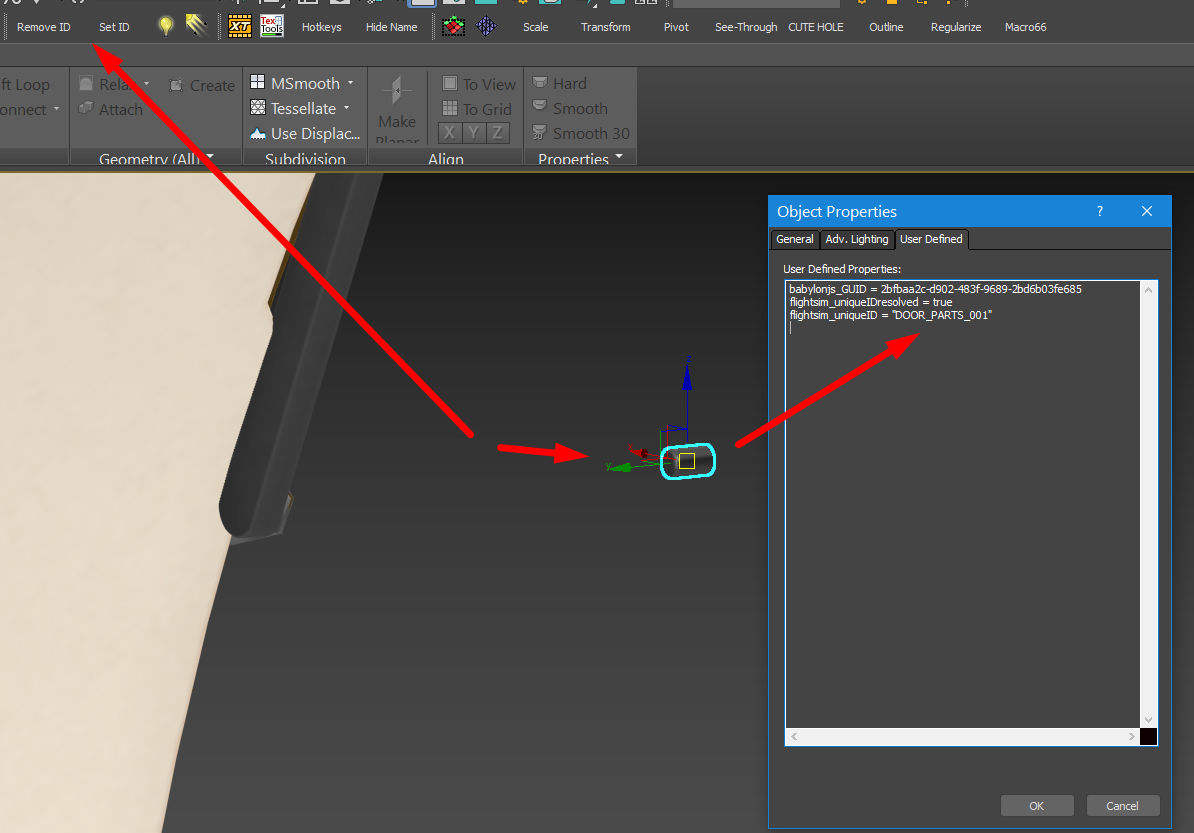The image size is (1194, 833).
Task: Click the Hotkeys toolbar button
Action: 321,27
